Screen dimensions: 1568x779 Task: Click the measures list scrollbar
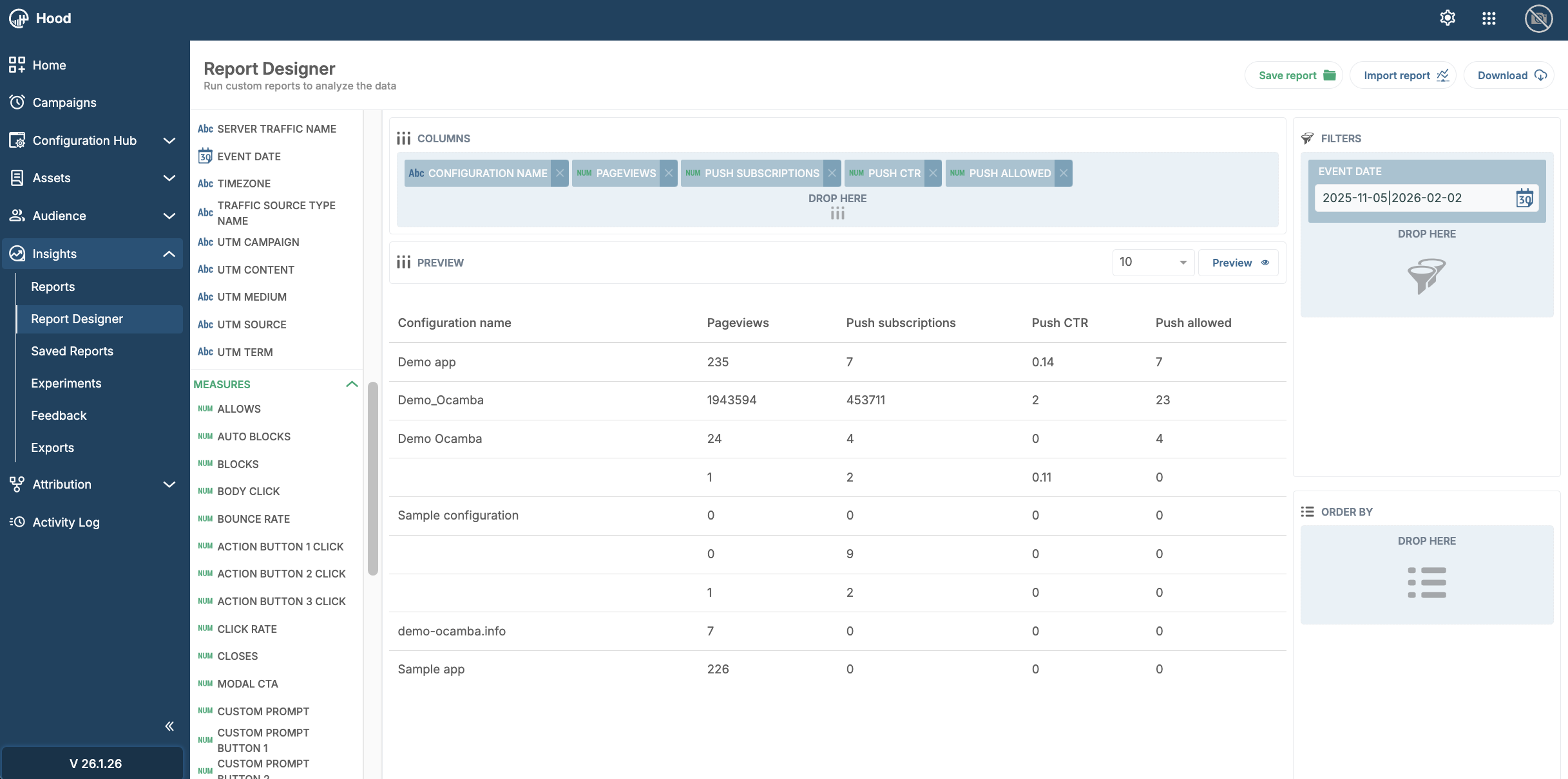coord(372,478)
